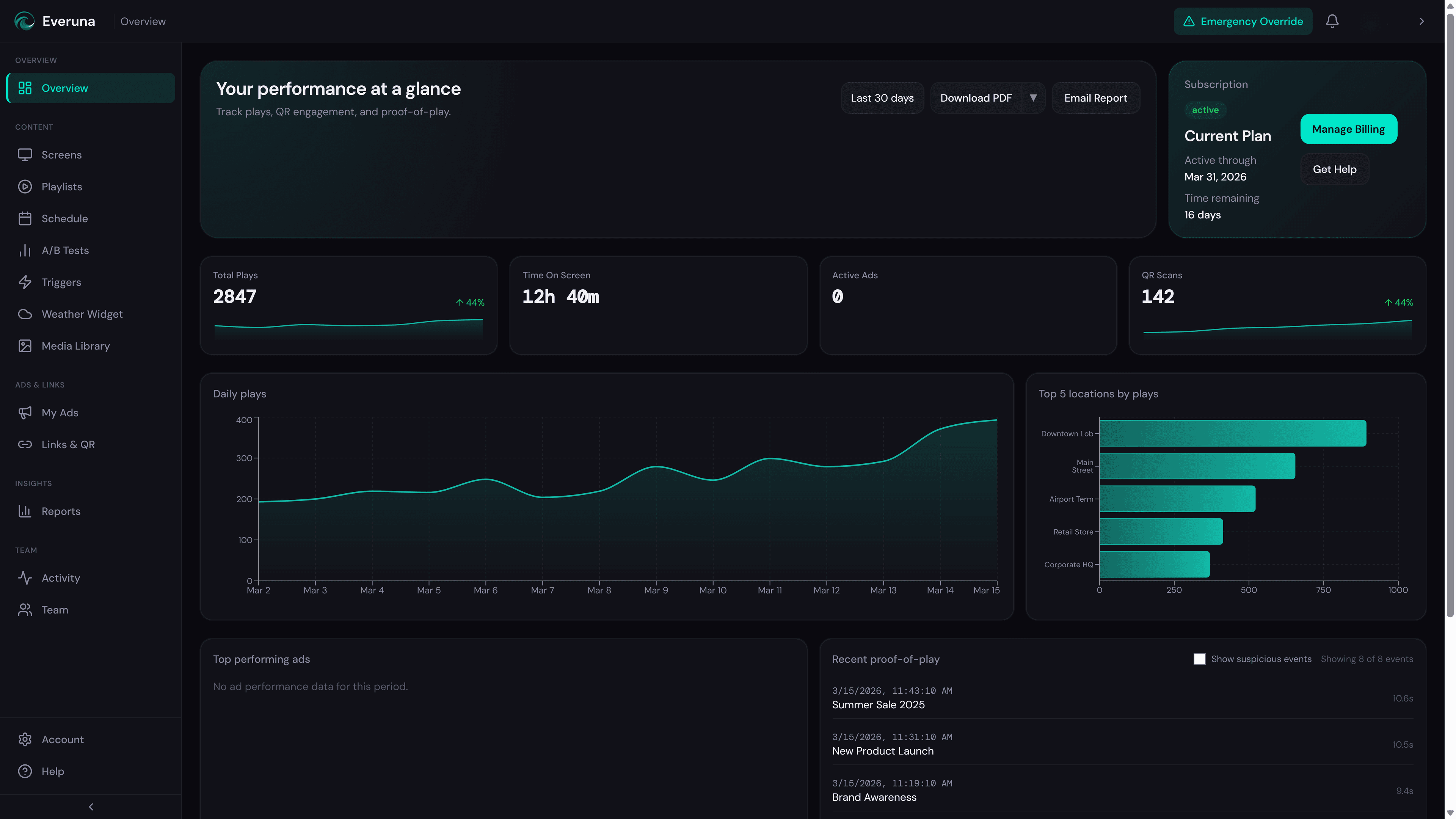
Task: Open the Weather Widget settings
Action: point(82,314)
